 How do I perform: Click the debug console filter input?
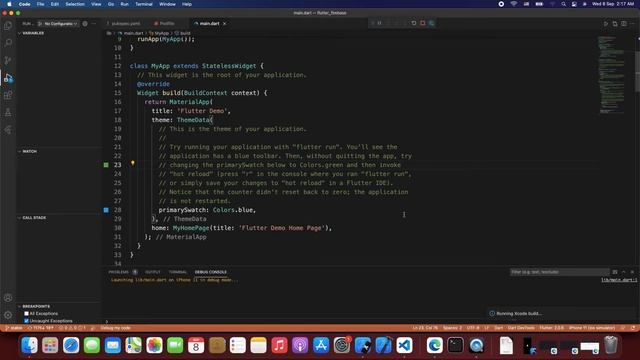coord(559,272)
